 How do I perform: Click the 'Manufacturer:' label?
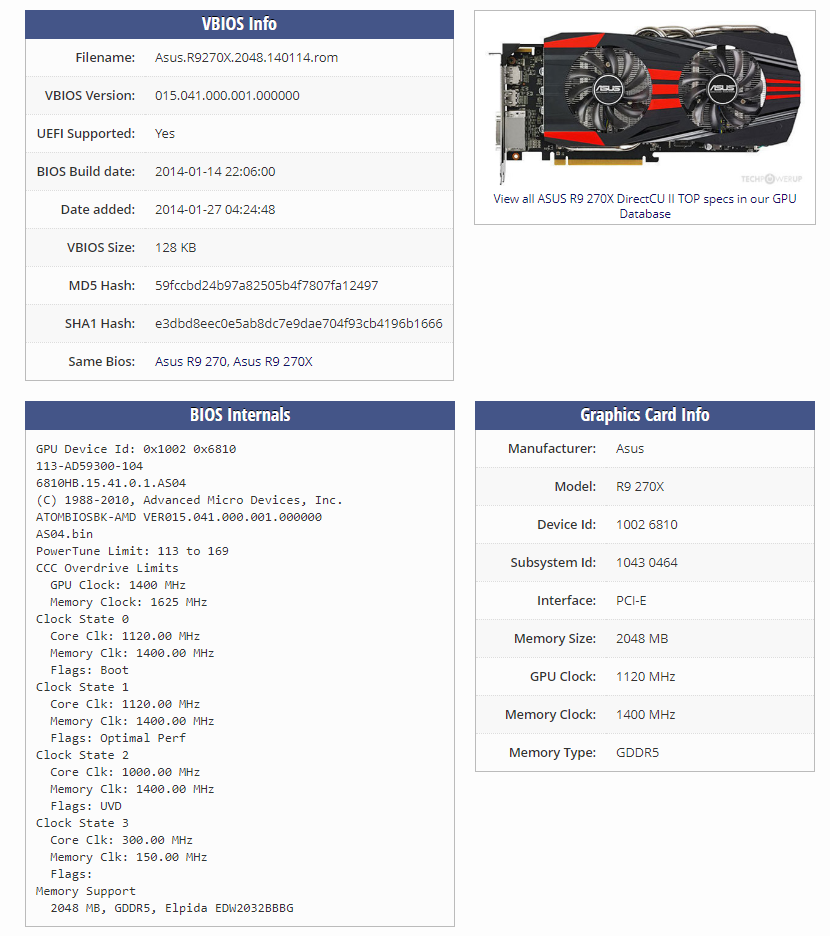click(552, 449)
